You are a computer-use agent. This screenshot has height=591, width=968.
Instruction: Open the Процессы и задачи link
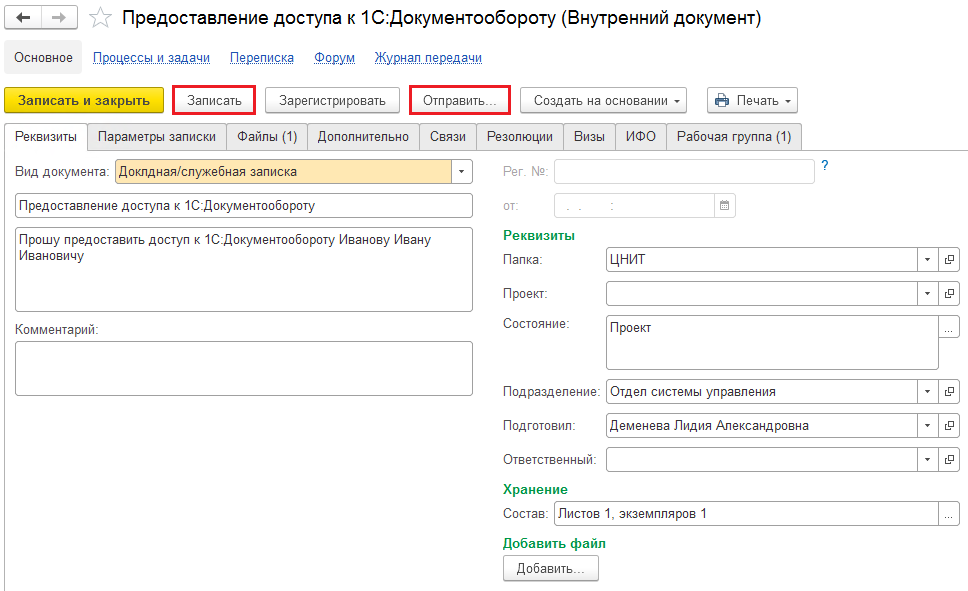tap(151, 57)
